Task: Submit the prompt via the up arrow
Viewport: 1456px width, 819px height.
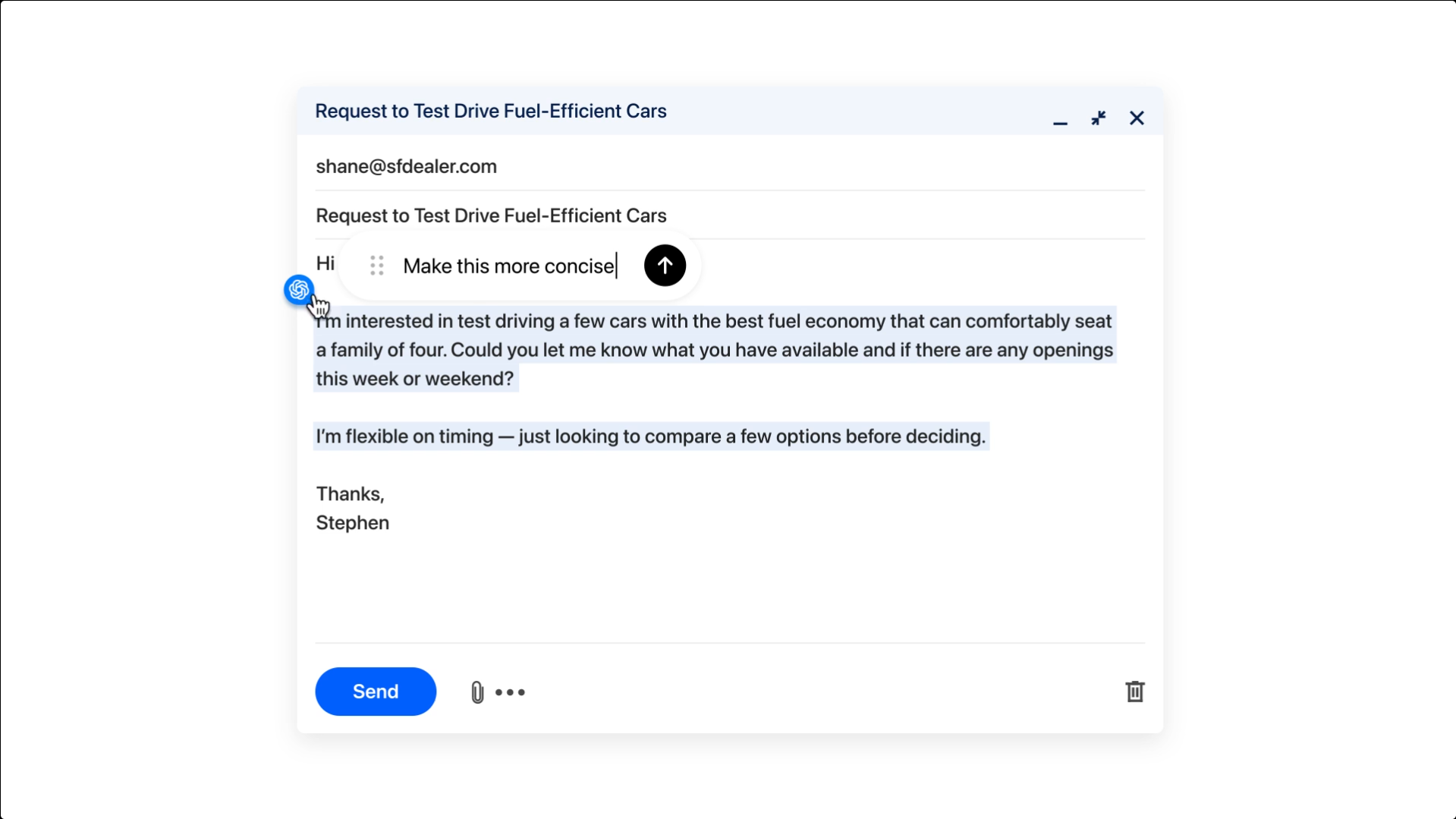Action: point(664,265)
